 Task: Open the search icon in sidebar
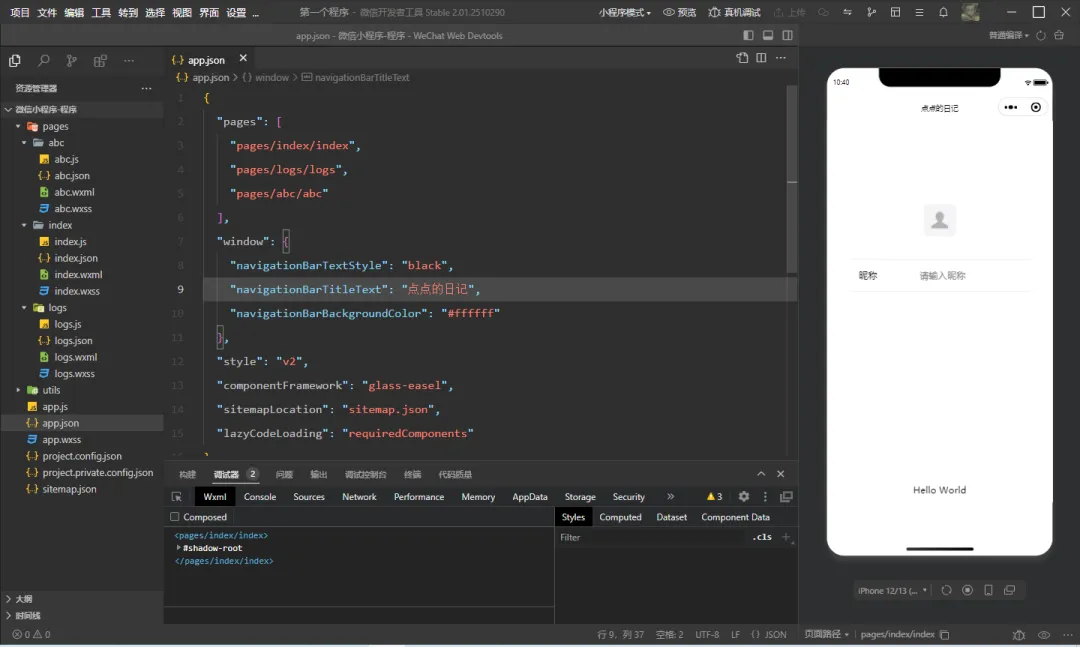(43, 61)
